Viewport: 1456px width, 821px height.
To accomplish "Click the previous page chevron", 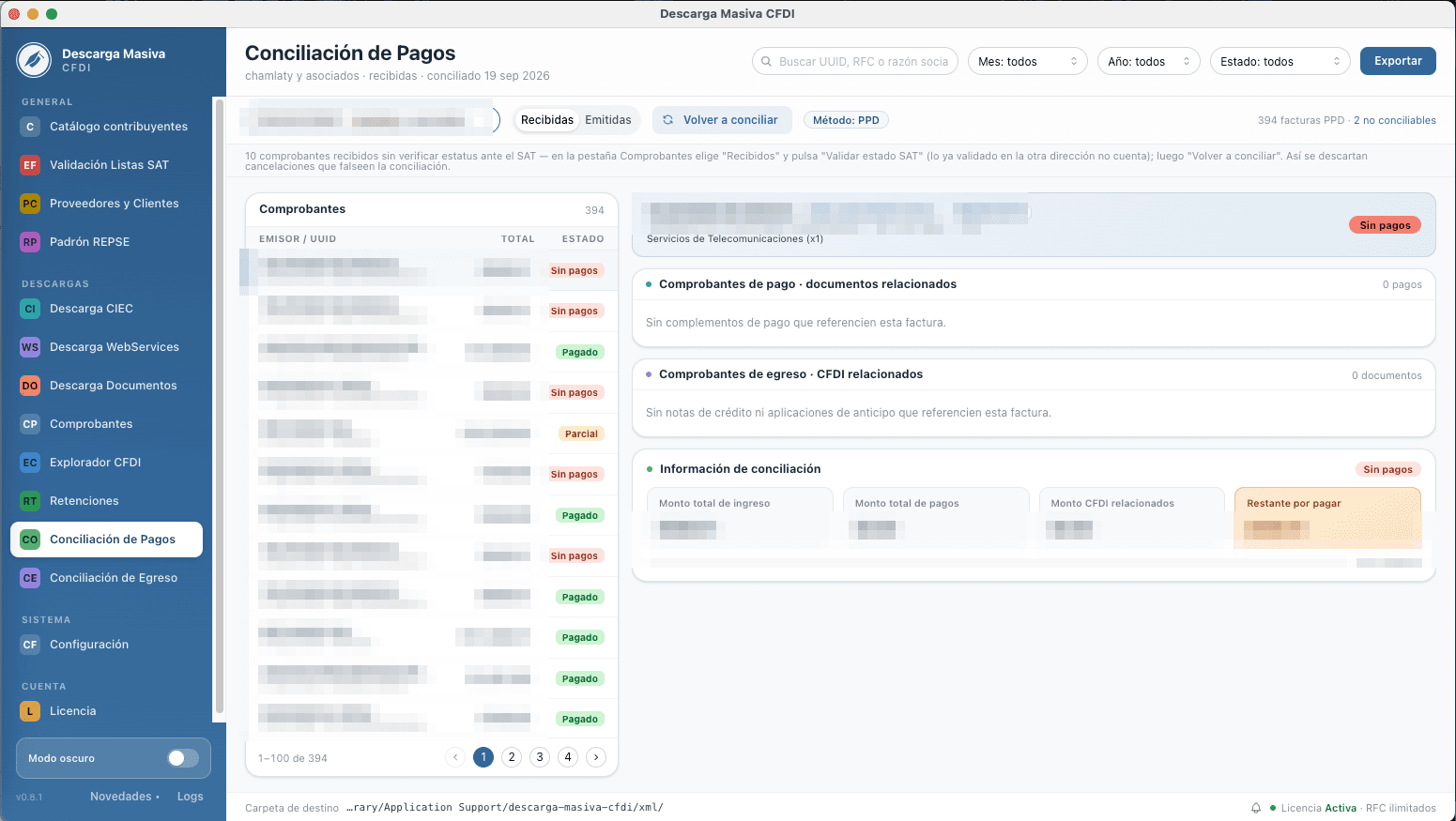I will (455, 757).
